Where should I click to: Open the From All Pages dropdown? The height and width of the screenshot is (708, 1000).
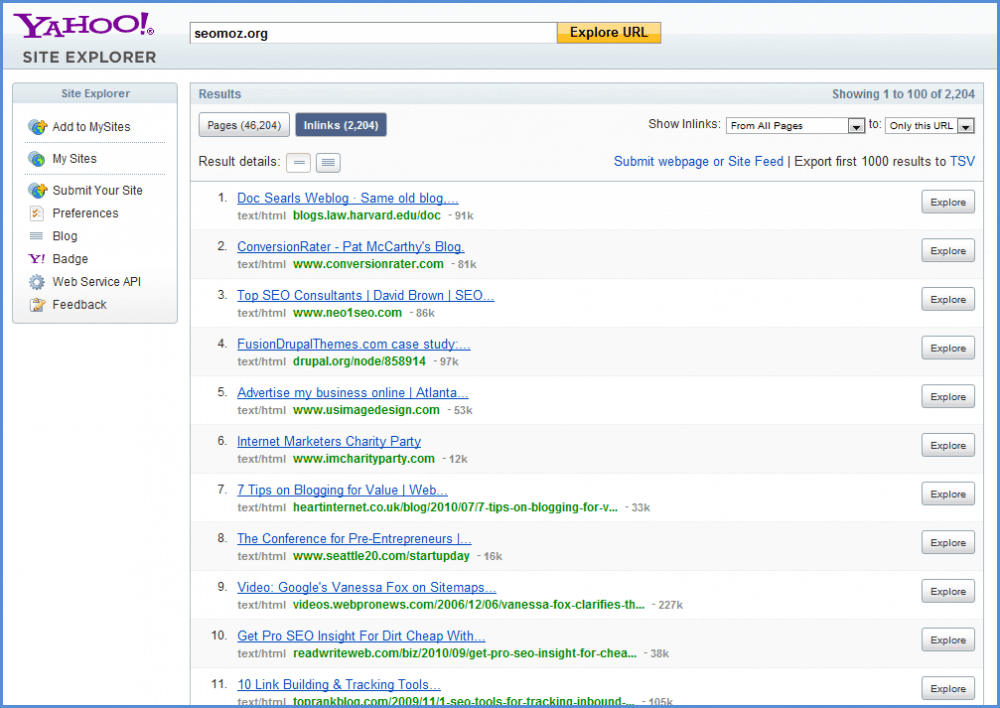pyautogui.click(x=795, y=126)
